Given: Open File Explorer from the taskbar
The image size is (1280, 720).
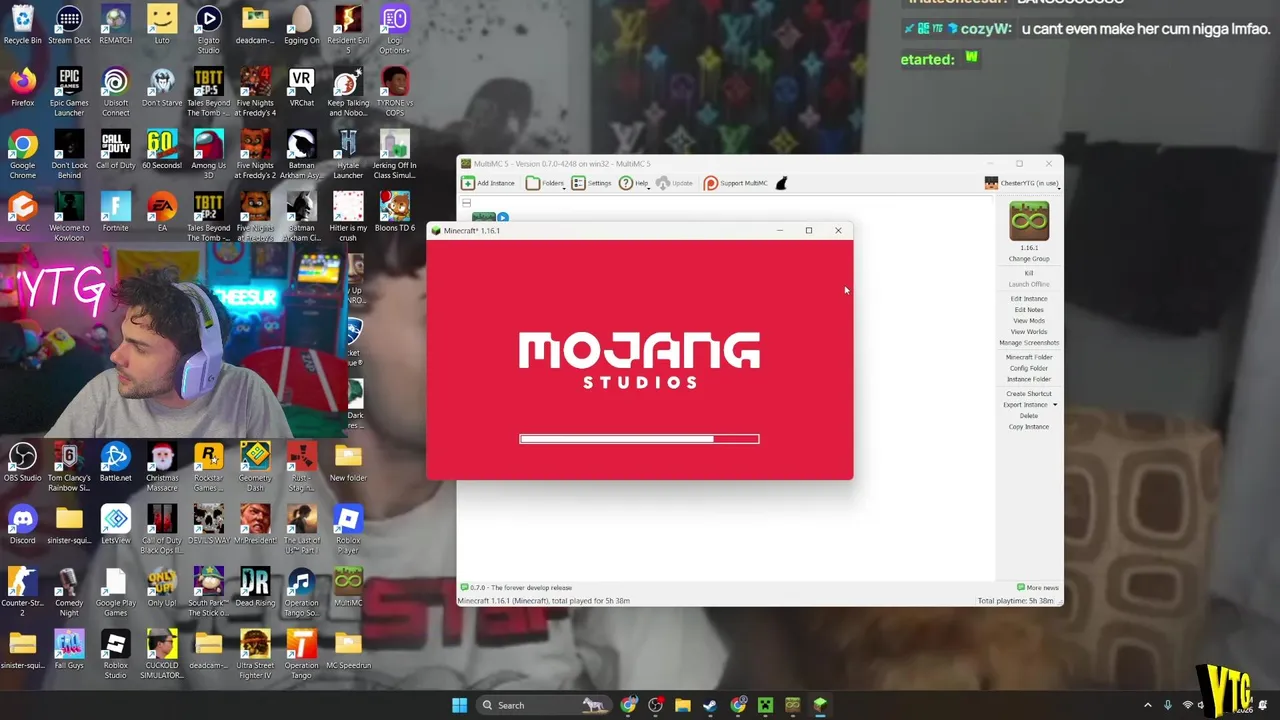Looking at the screenshot, I should coord(683,705).
